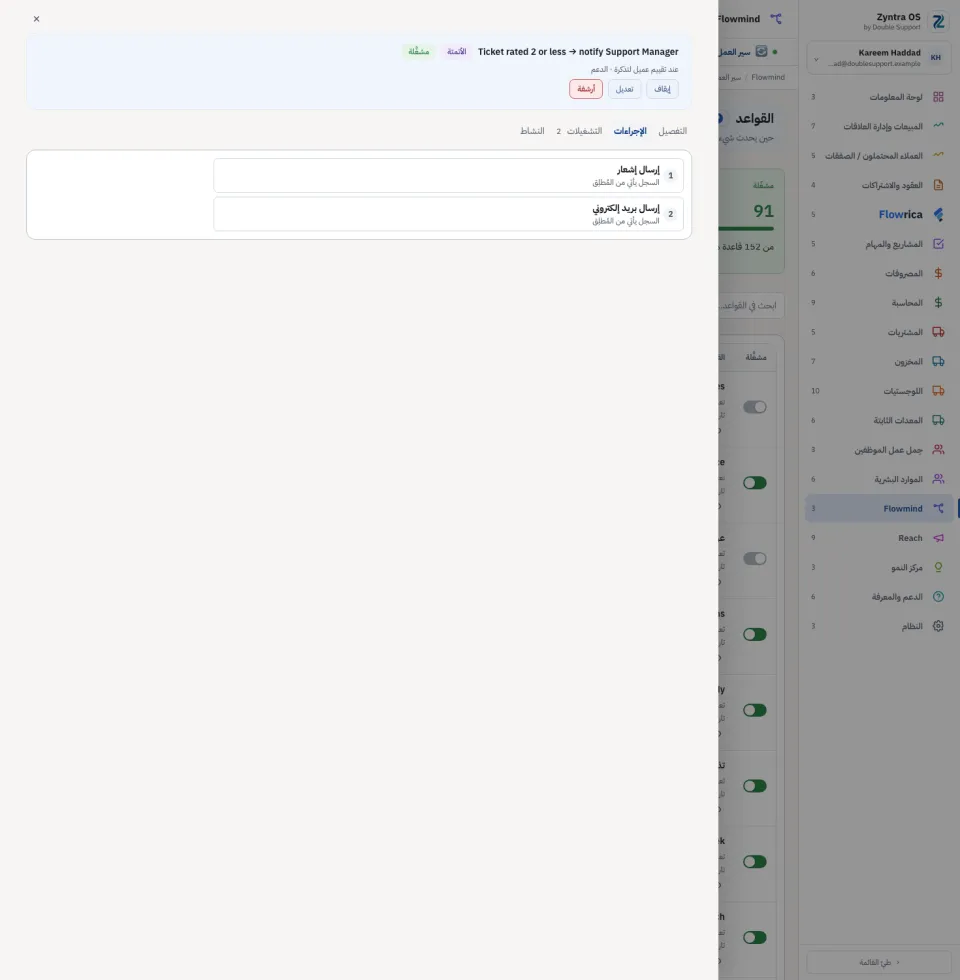Toggle rule row ending in 'ch'

point(754,937)
